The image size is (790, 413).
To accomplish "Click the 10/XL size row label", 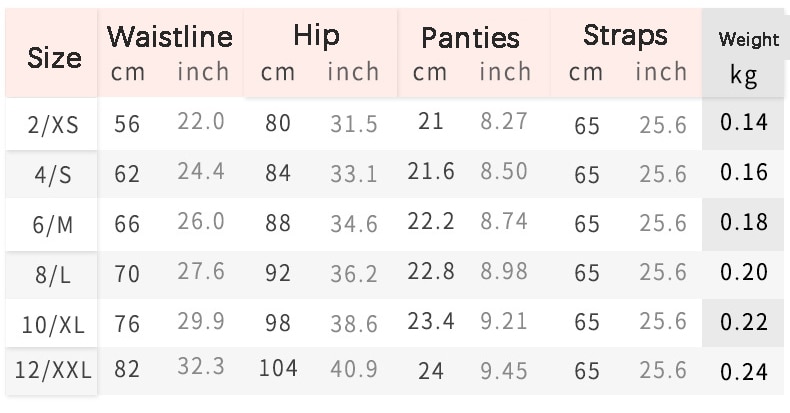I will pos(53,325).
